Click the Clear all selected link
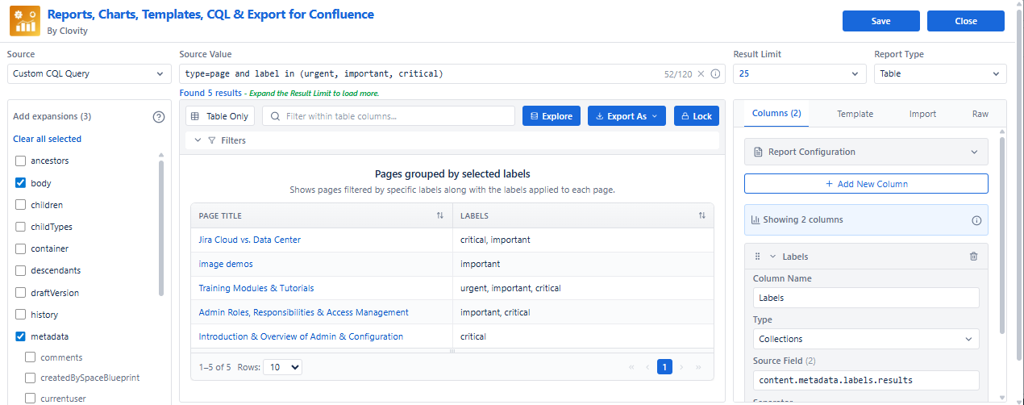Screen dimensions: 1024x405 [x=47, y=138]
